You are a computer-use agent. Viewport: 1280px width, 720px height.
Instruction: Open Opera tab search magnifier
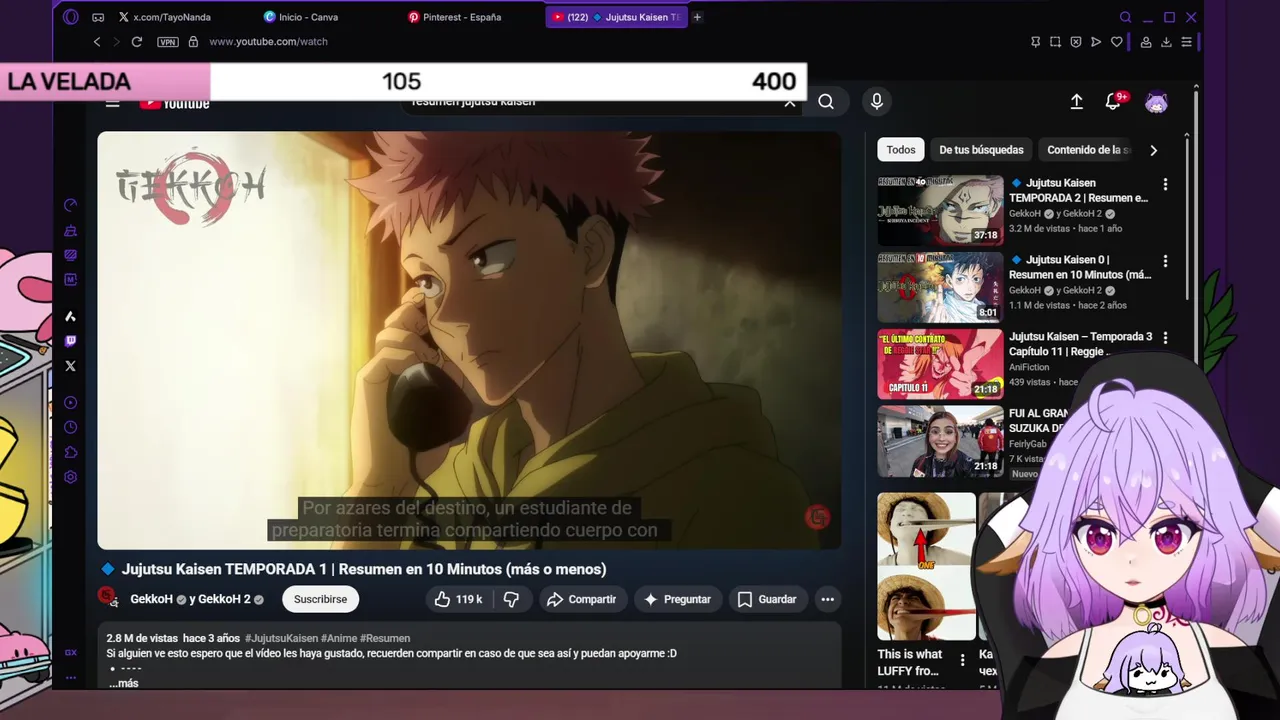point(1125,17)
